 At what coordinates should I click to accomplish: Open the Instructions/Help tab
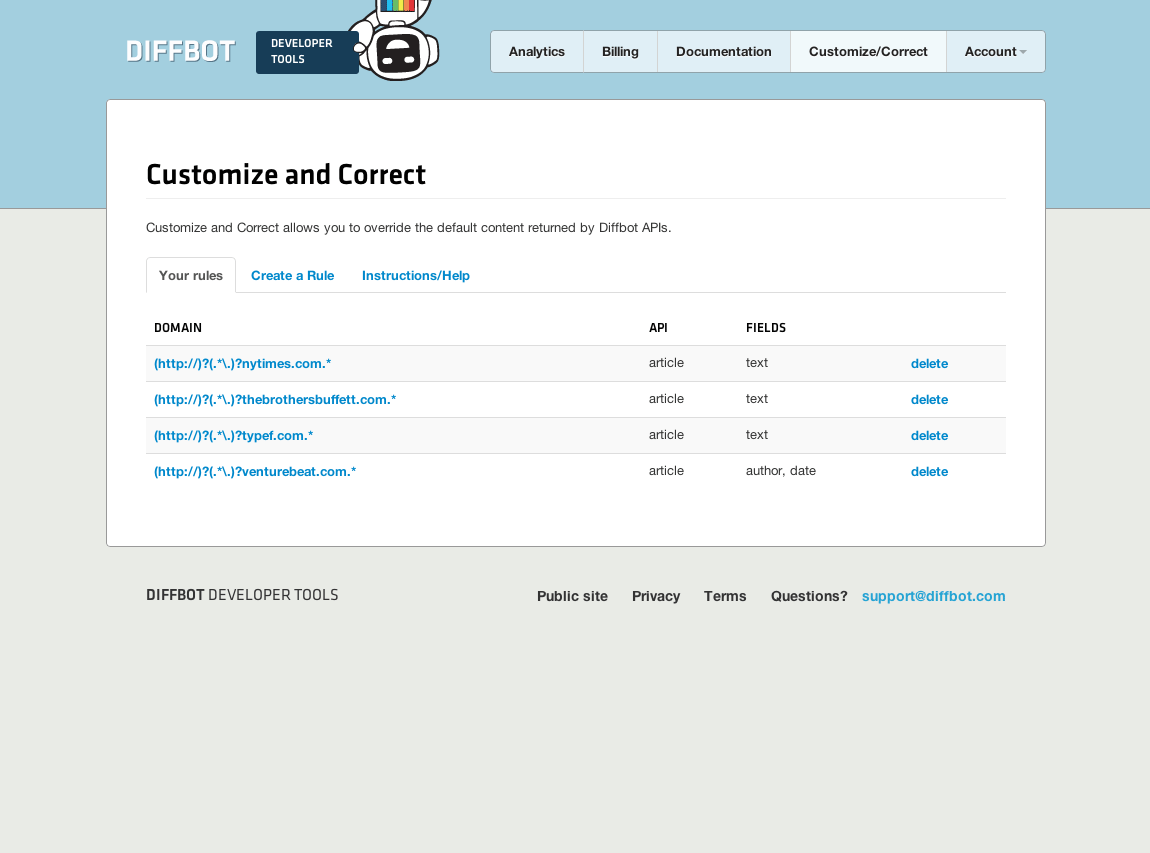[x=416, y=276]
